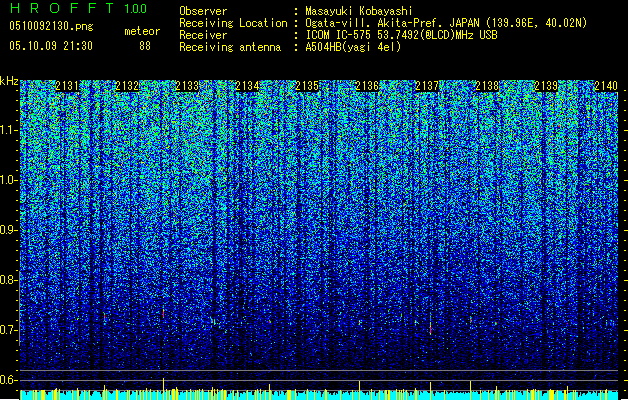Click the 2133 time marker
The image size is (629, 400).
pyautogui.click(x=187, y=86)
